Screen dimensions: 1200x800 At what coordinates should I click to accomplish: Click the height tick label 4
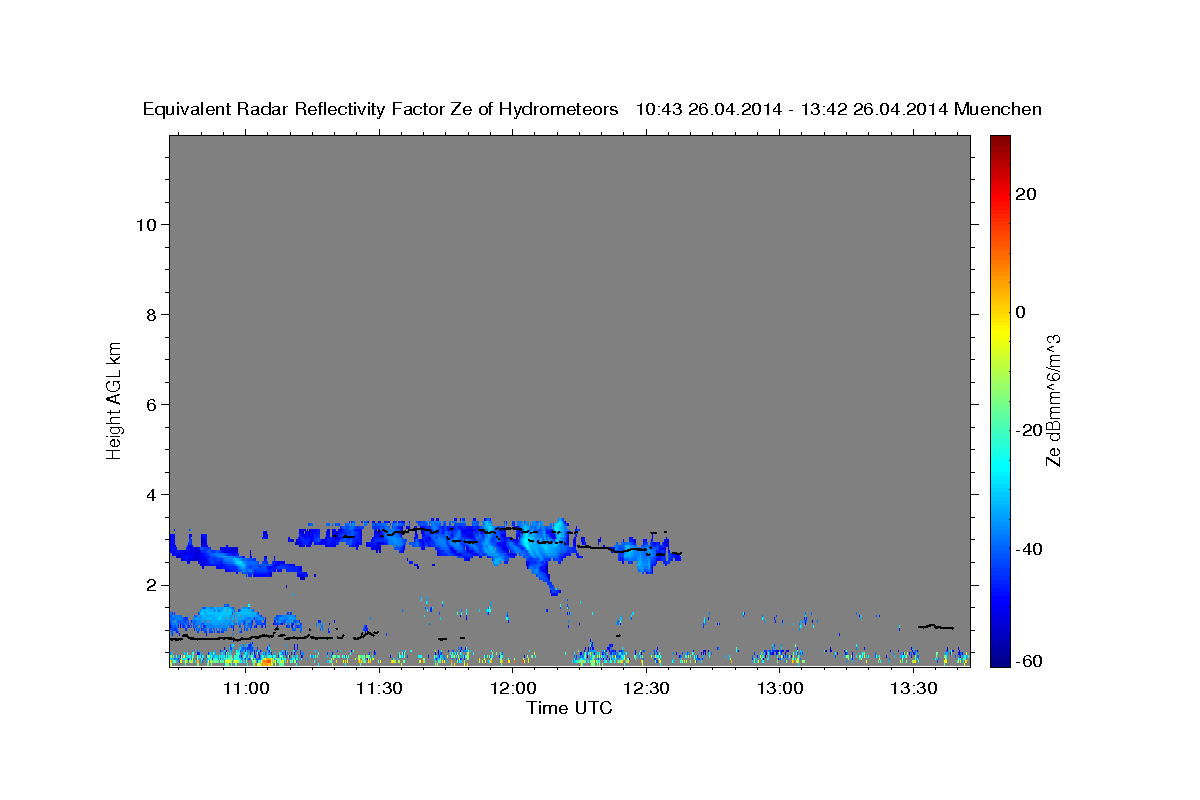point(152,494)
